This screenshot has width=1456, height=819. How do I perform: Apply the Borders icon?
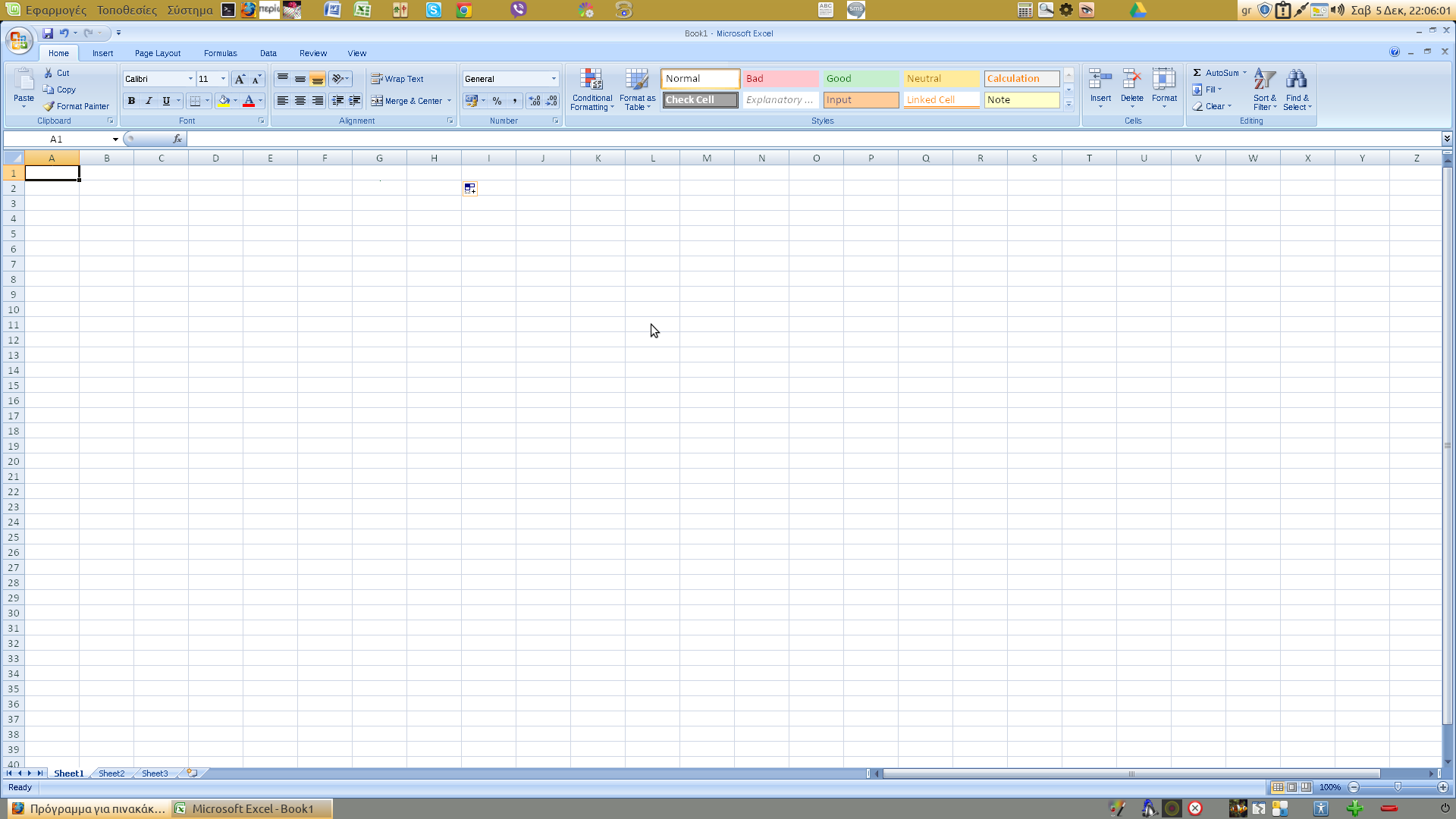195,101
